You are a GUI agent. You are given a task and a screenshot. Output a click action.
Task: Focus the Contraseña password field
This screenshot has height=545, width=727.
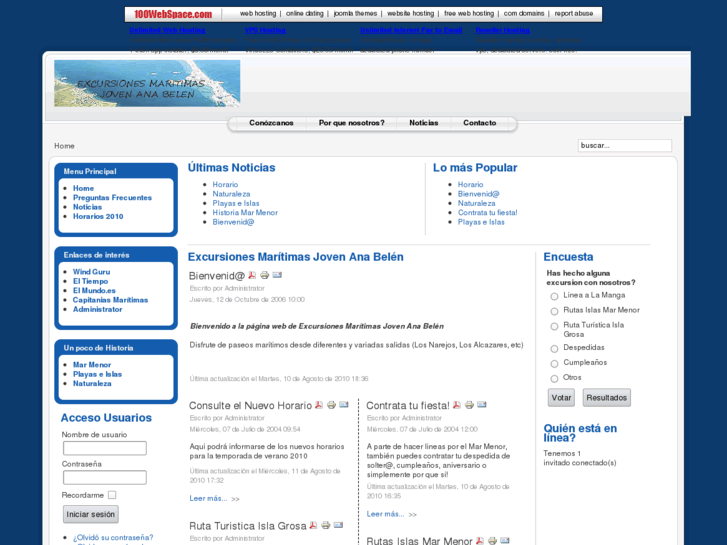105,477
